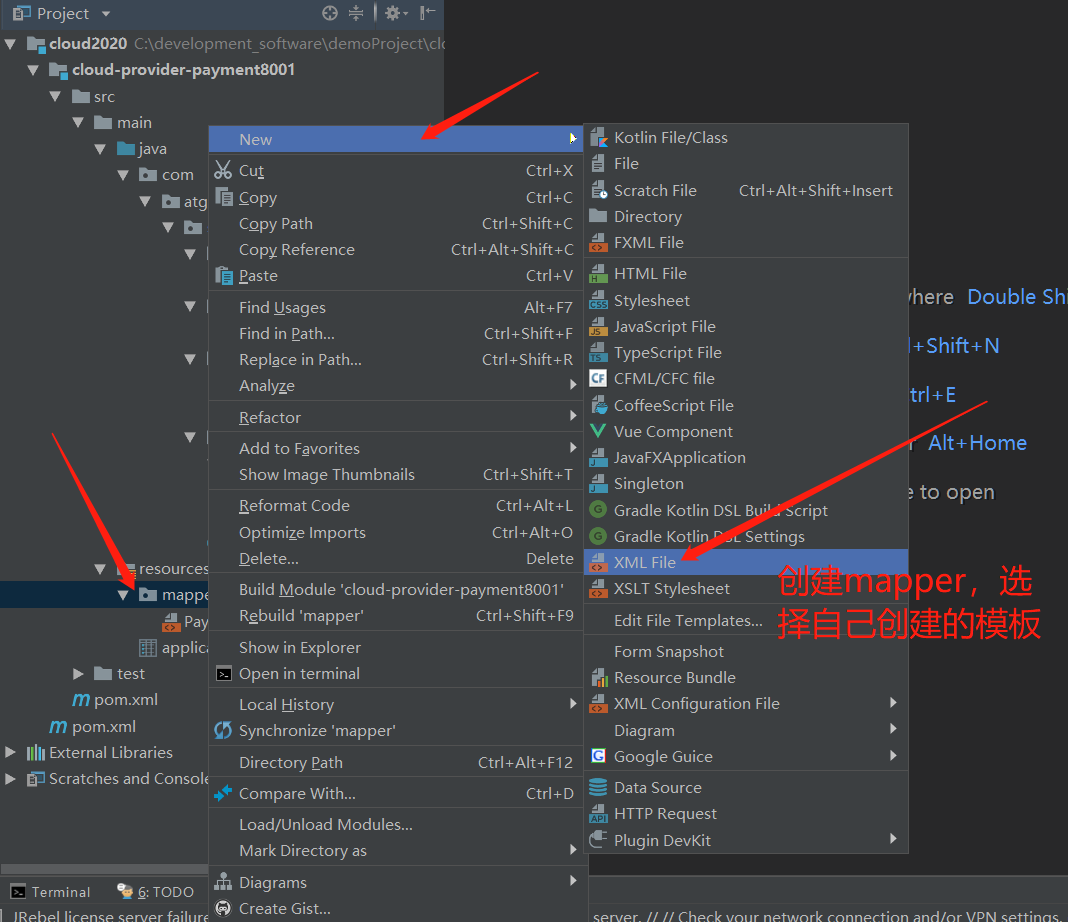This screenshot has height=922, width=1068.
Task: Select Singleton template entry
Action: [x=746, y=483]
